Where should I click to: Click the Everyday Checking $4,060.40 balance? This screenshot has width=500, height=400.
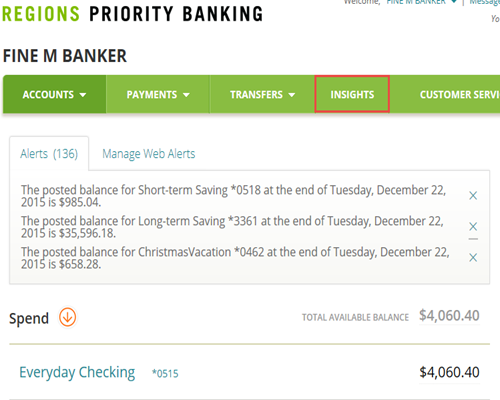tap(449, 372)
